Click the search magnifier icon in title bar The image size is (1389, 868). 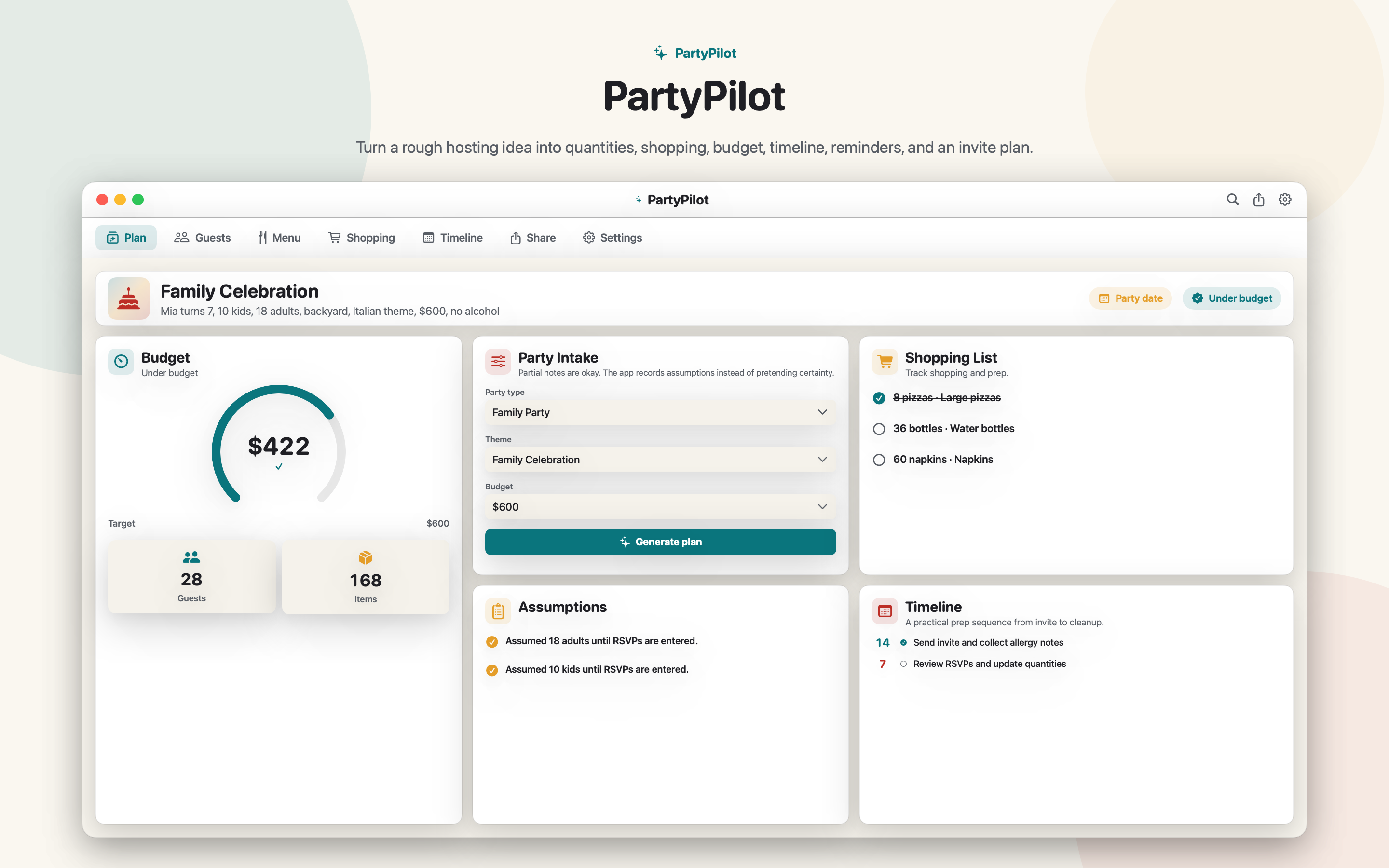[x=1232, y=199]
